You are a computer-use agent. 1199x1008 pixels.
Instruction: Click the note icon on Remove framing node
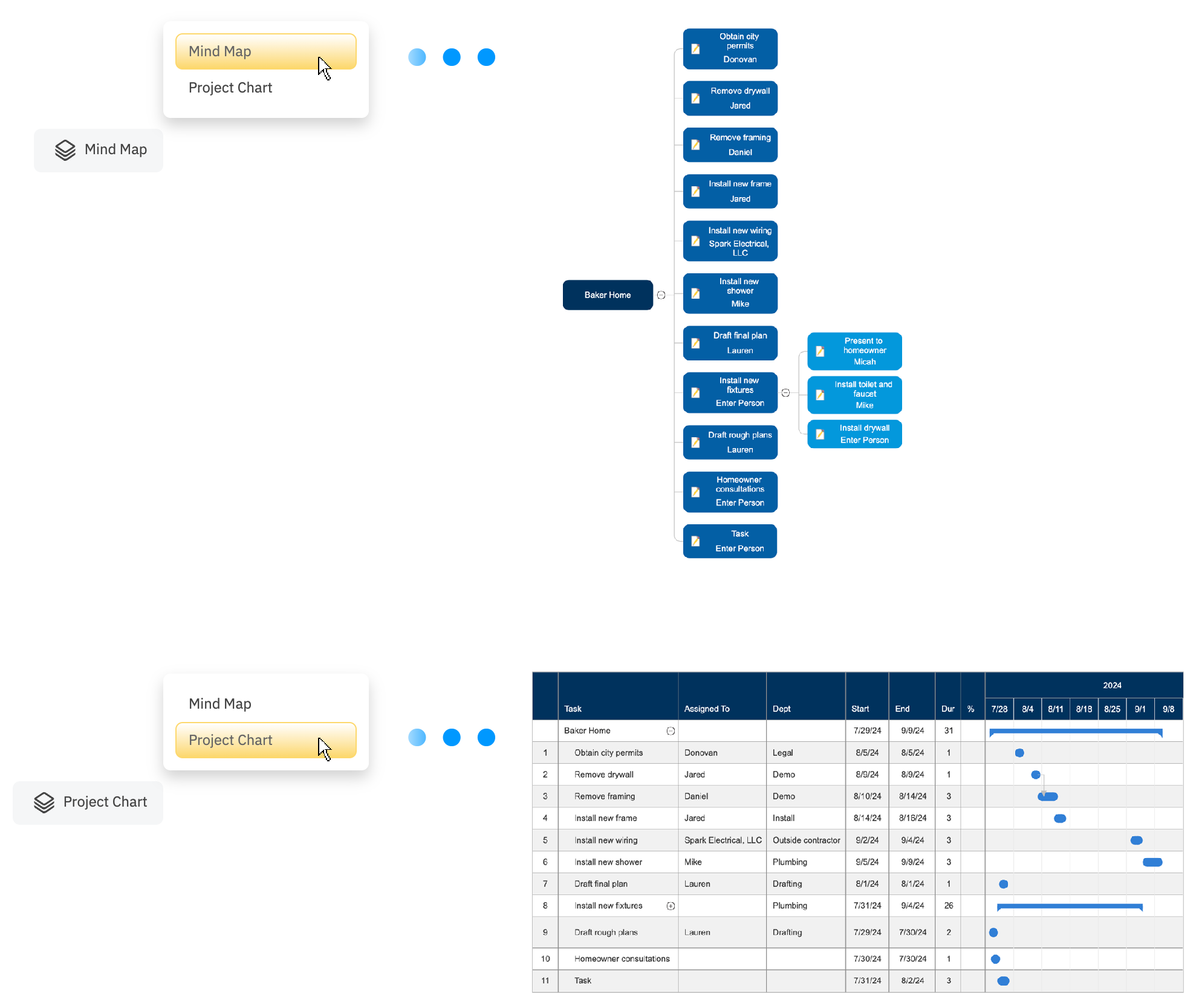(x=694, y=145)
